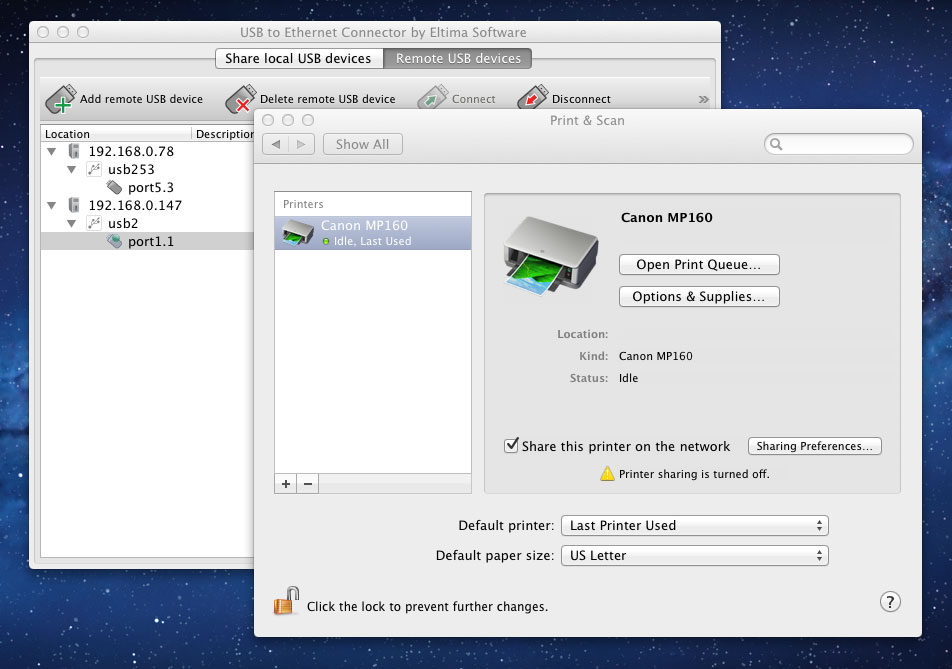952x669 pixels.
Task: Click the Add remote USB device icon
Action: click(x=61, y=99)
